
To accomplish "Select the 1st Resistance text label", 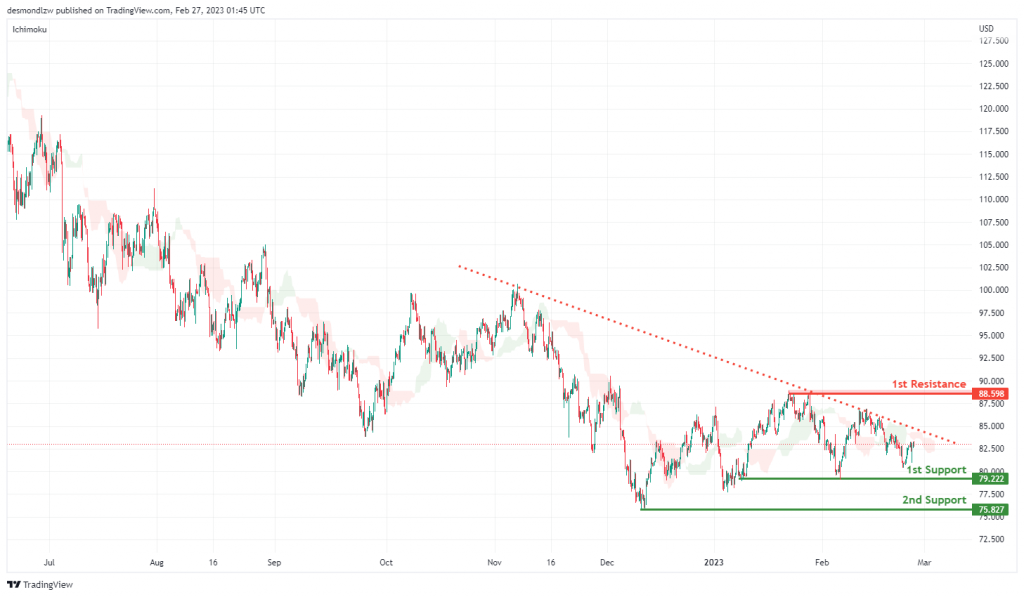I will 929,384.
